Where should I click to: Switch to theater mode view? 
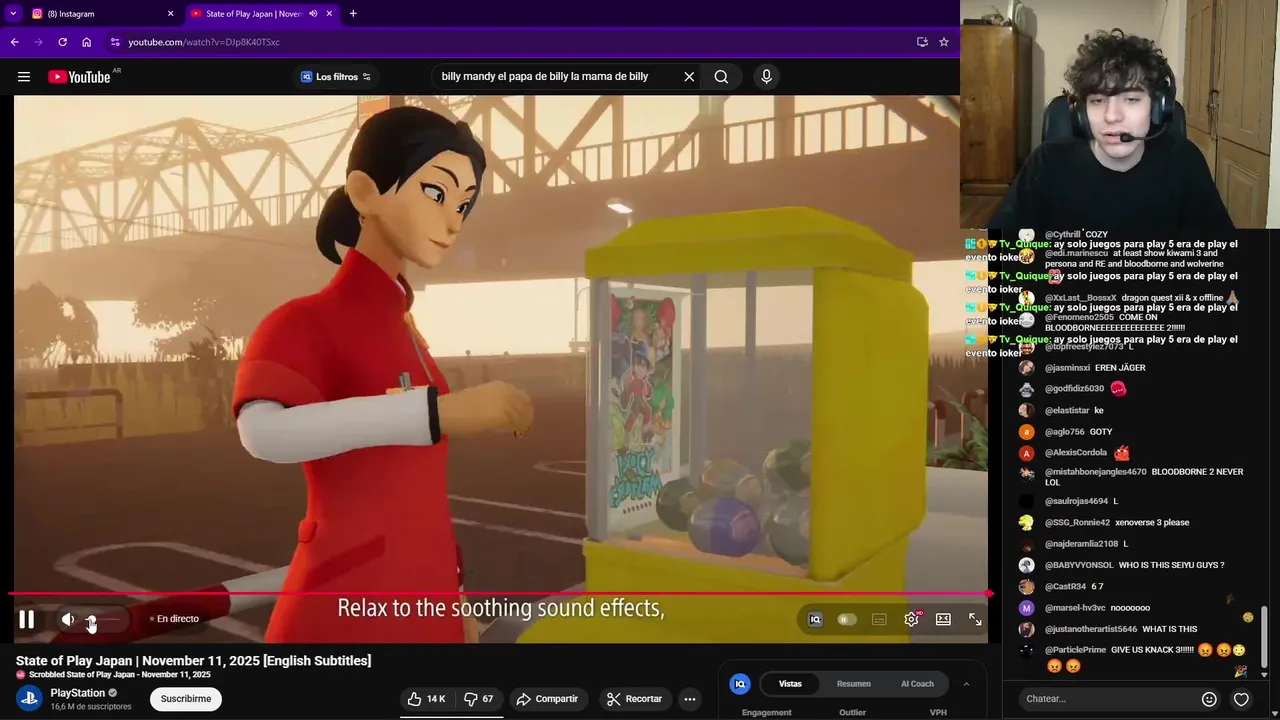point(943,620)
